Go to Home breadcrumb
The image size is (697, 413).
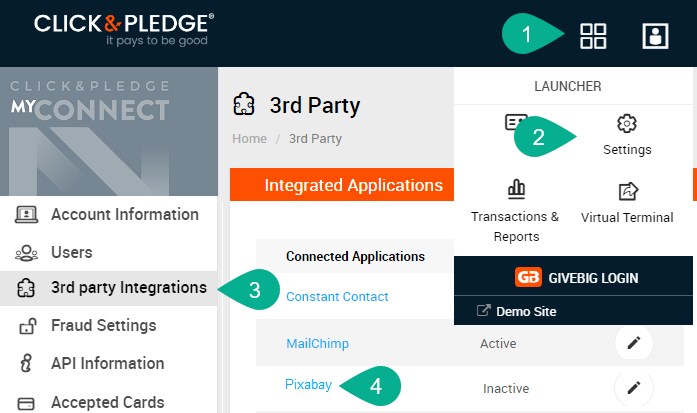click(249, 139)
